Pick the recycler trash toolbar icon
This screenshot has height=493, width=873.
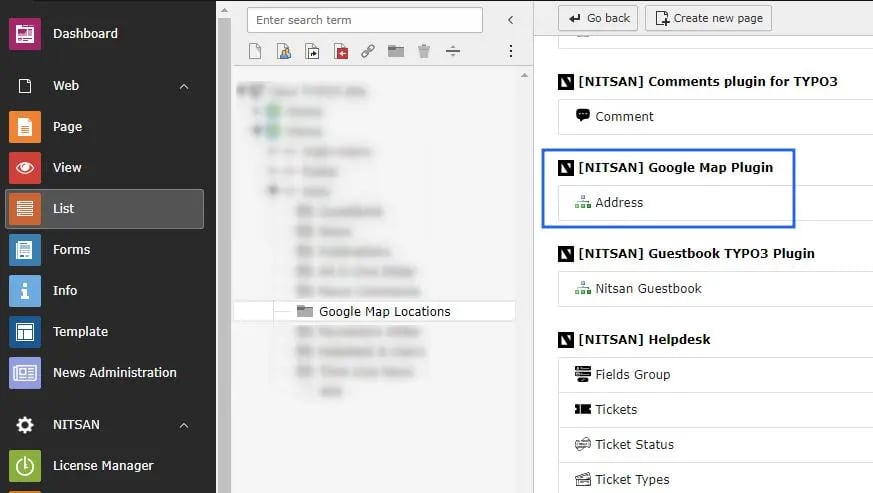(424, 51)
